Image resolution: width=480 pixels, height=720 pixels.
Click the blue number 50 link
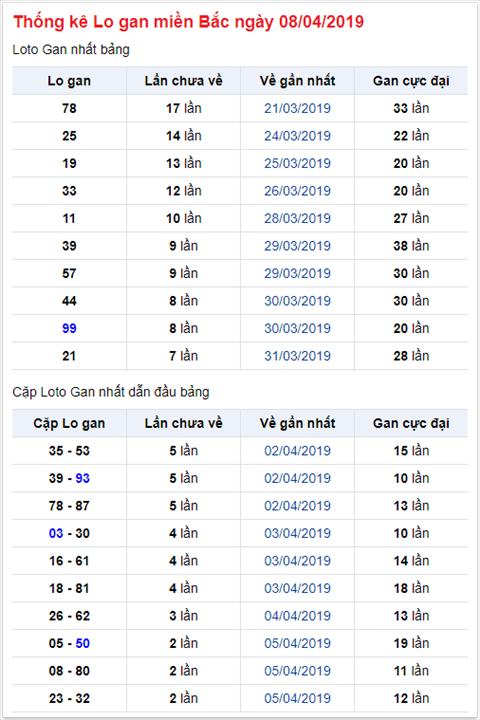coord(82,643)
